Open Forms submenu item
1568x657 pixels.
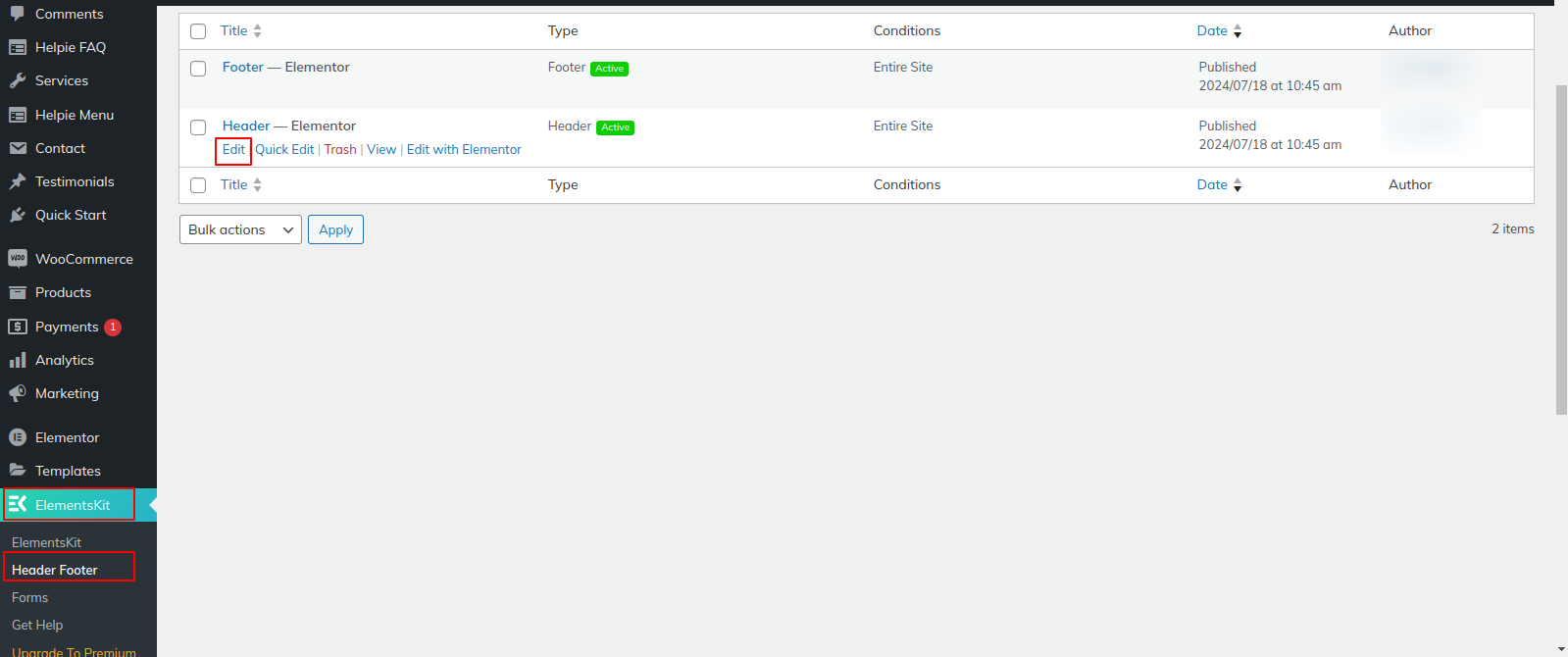[x=29, y=597]
